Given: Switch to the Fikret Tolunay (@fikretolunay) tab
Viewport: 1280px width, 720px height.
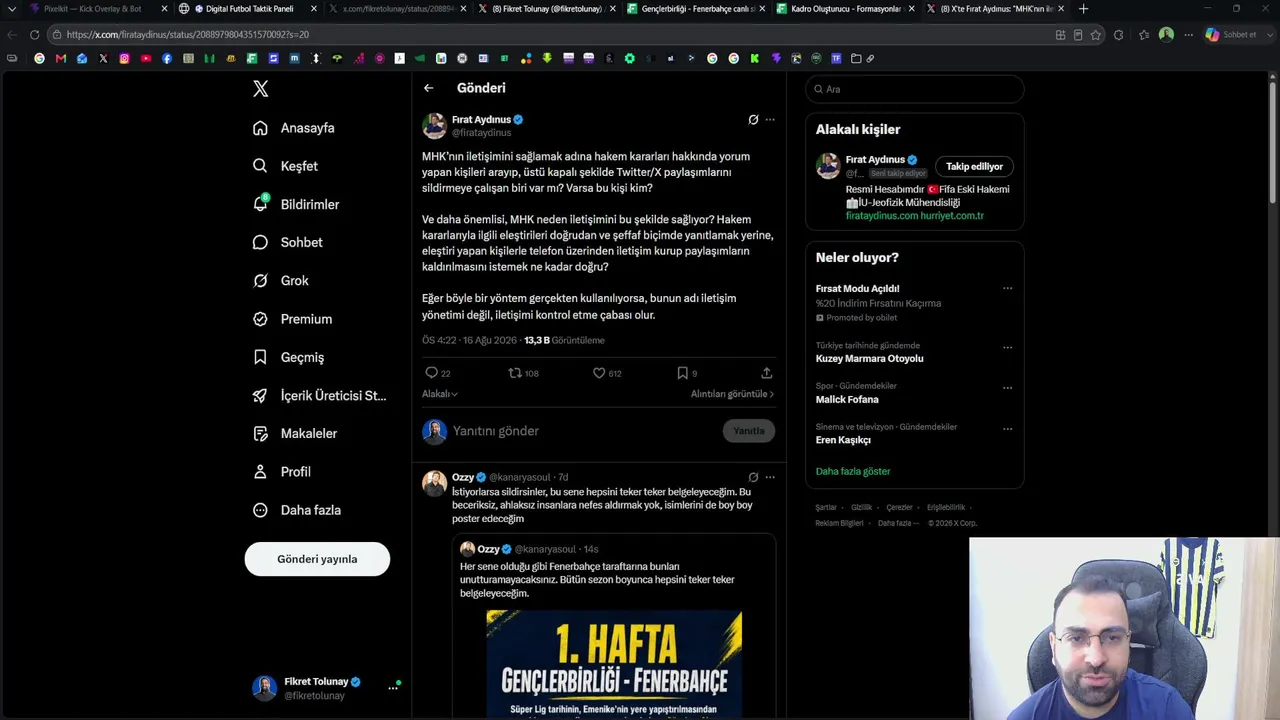Looking at the screenshot, I should tap(546, 9).
